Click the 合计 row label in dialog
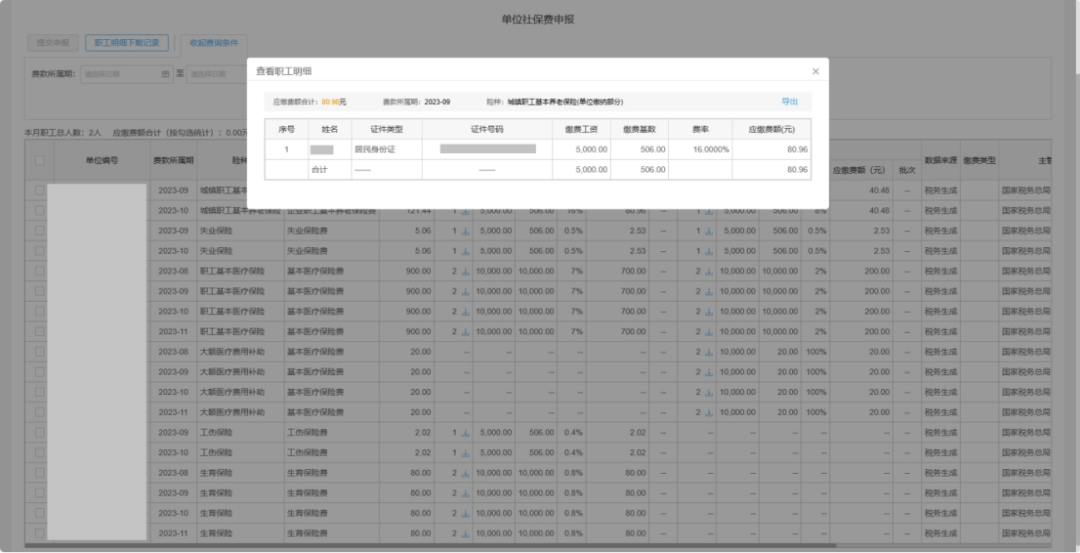The image size is (1080, 553). (x=319, y=169)
